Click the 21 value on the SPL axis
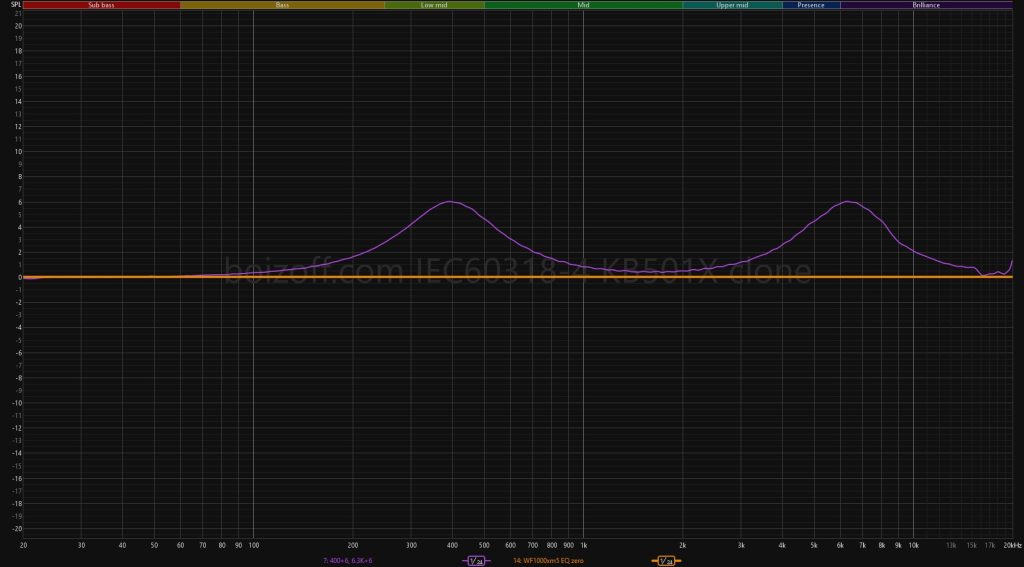This screenshot has height=567, width=1024. [17, 13]
